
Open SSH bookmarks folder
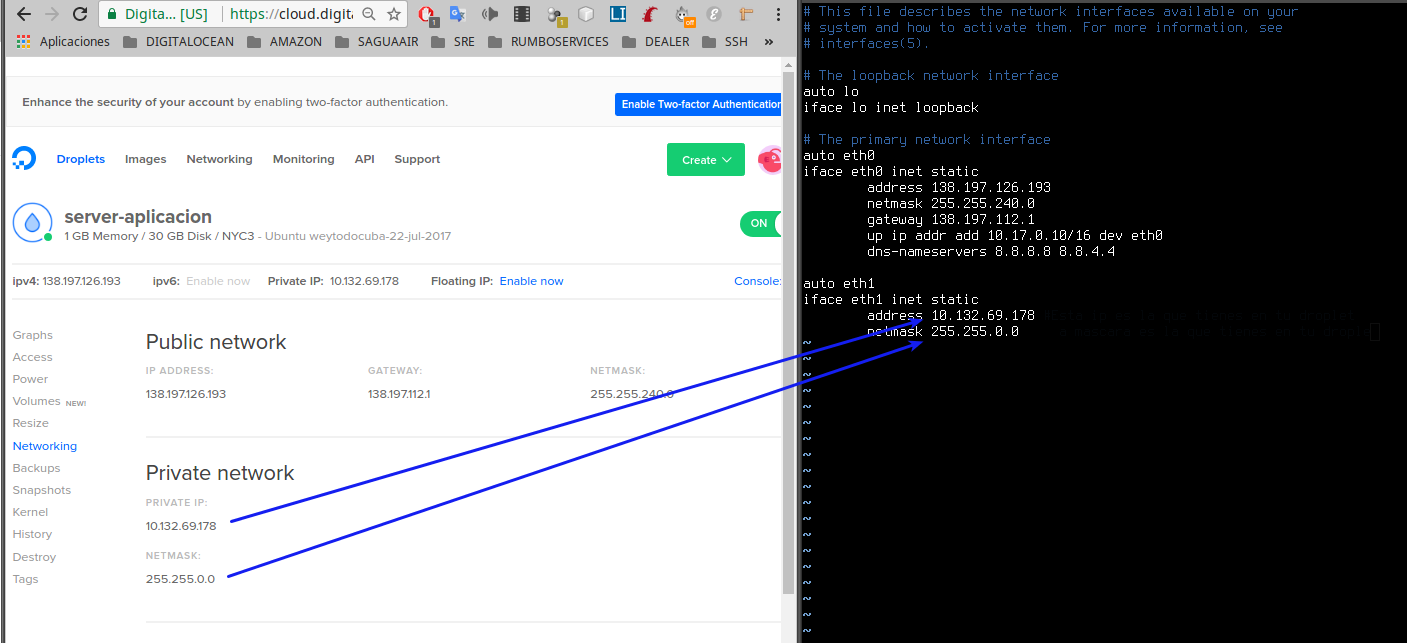click(724, 42)
